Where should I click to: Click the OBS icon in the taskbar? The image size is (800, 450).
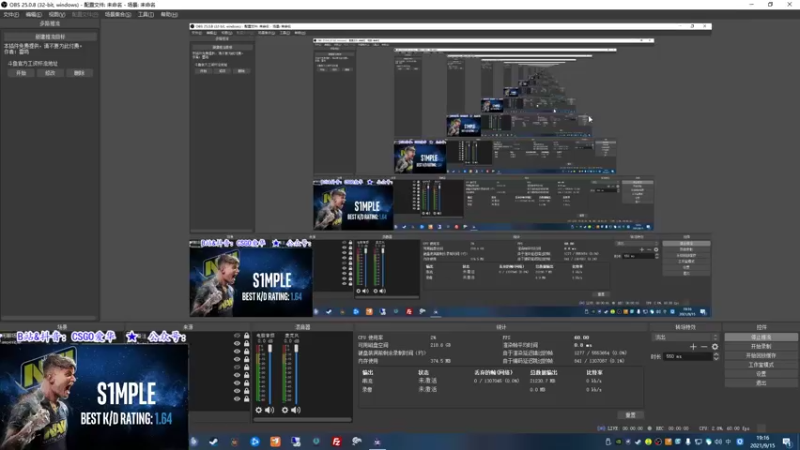tap(377, 442)
